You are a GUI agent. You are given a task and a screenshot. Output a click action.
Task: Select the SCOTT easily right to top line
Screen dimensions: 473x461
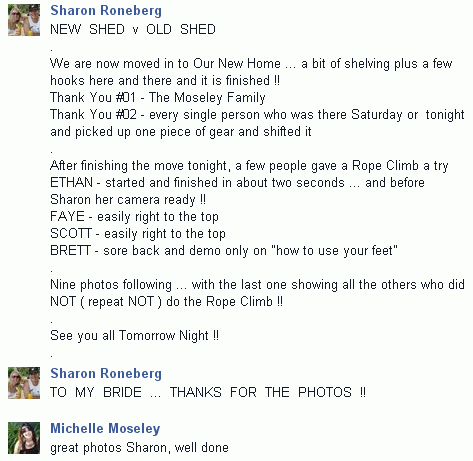(x=138, y=234)
